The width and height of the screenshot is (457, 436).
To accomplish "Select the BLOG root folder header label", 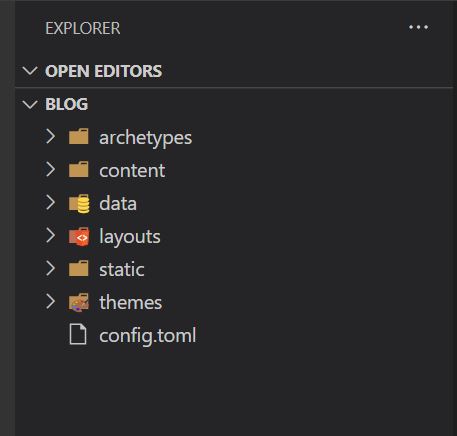I will coord(67,104).
